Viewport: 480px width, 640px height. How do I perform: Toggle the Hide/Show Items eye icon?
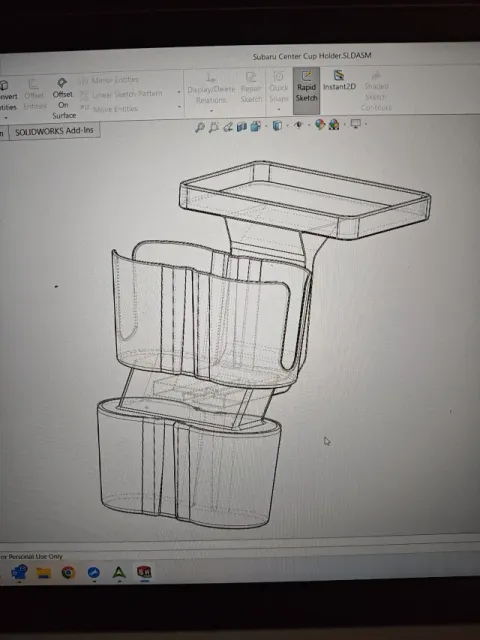tap(299, 125)
